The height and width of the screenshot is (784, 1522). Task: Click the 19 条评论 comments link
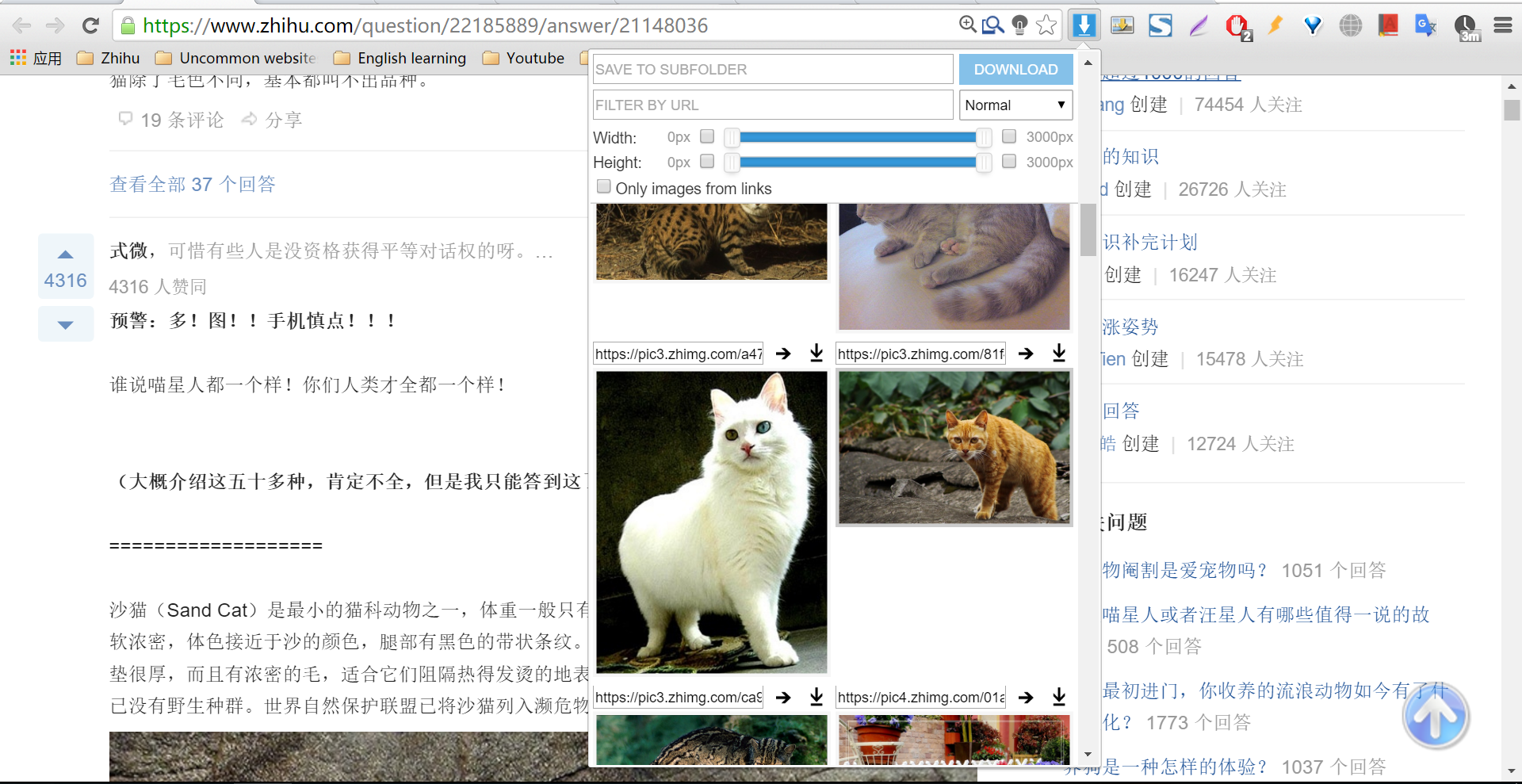pos(171,120)
